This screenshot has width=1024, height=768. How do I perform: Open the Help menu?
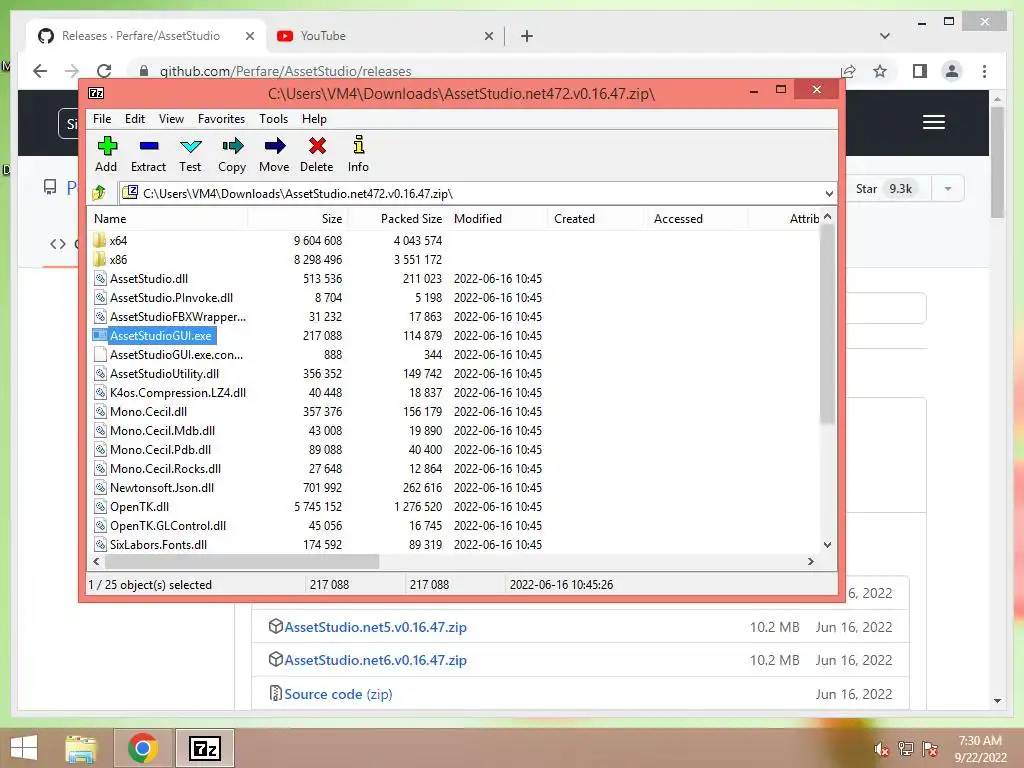click(x=314, y=119)
